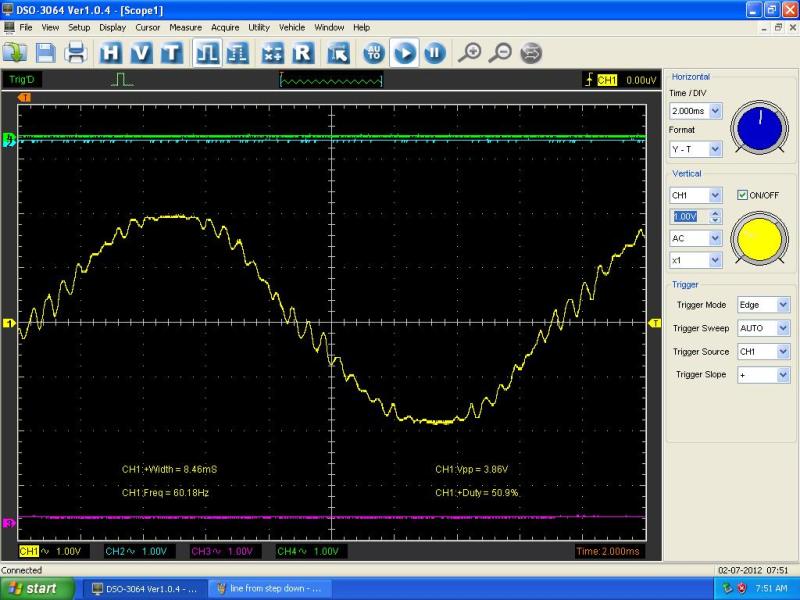Select the solid pulse waveform icon
The height and width of the screenshot is (600, 800).
207,53
